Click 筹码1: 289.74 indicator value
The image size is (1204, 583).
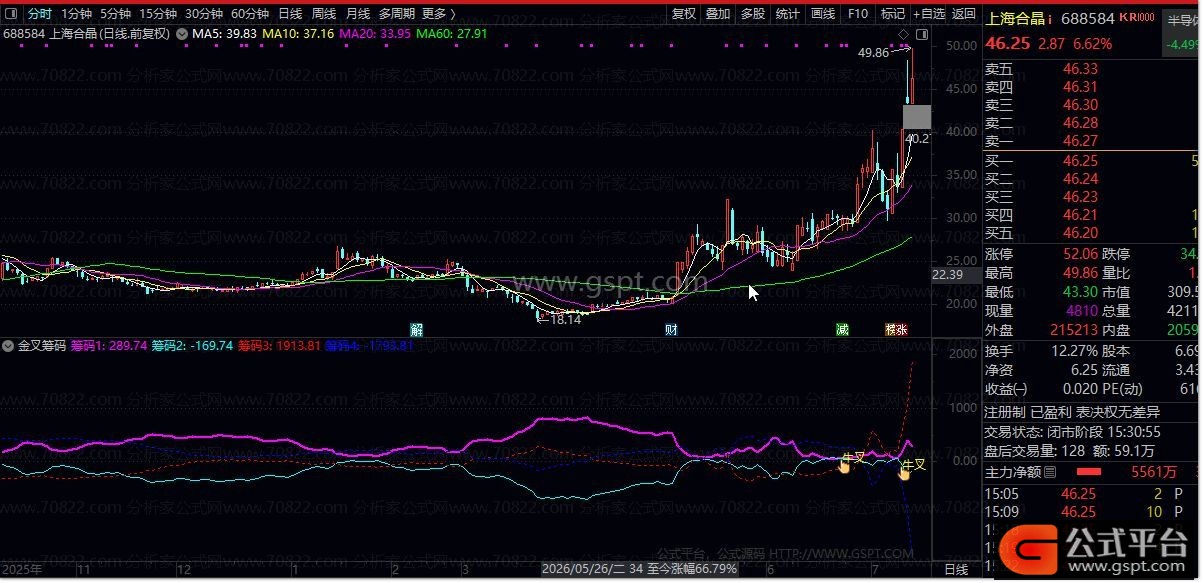(x=109, y=346)
